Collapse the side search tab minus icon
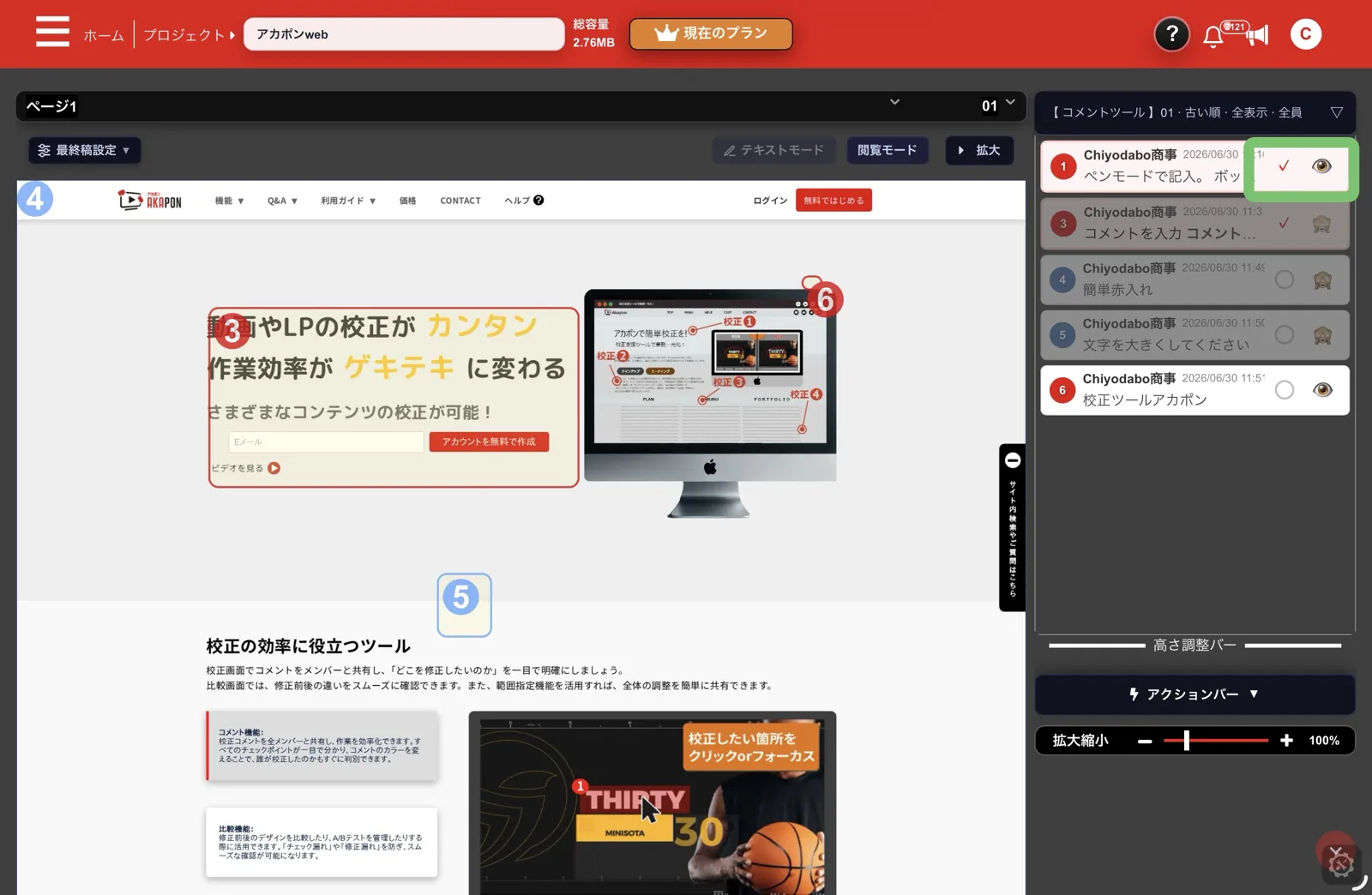 1013,460
